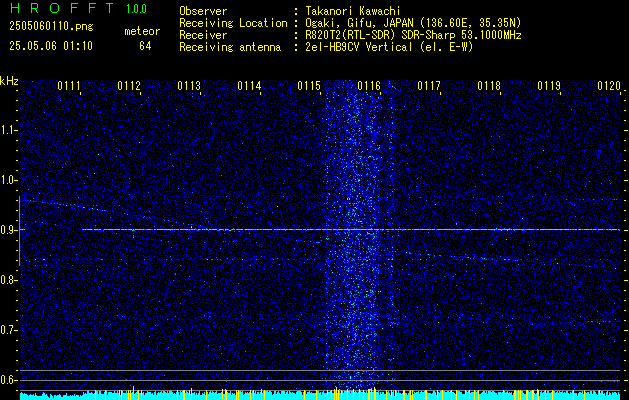Click the 0.8 kHz axis label
The width and height of the screenshot is (629, 400).
point(8,280)
